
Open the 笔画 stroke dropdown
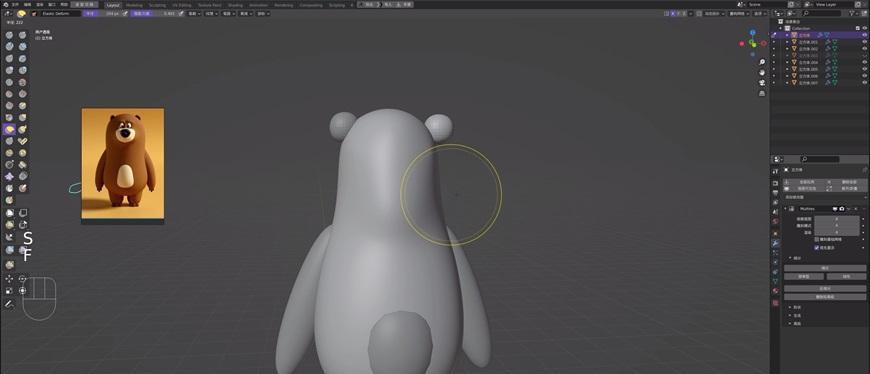click(228, 13)
